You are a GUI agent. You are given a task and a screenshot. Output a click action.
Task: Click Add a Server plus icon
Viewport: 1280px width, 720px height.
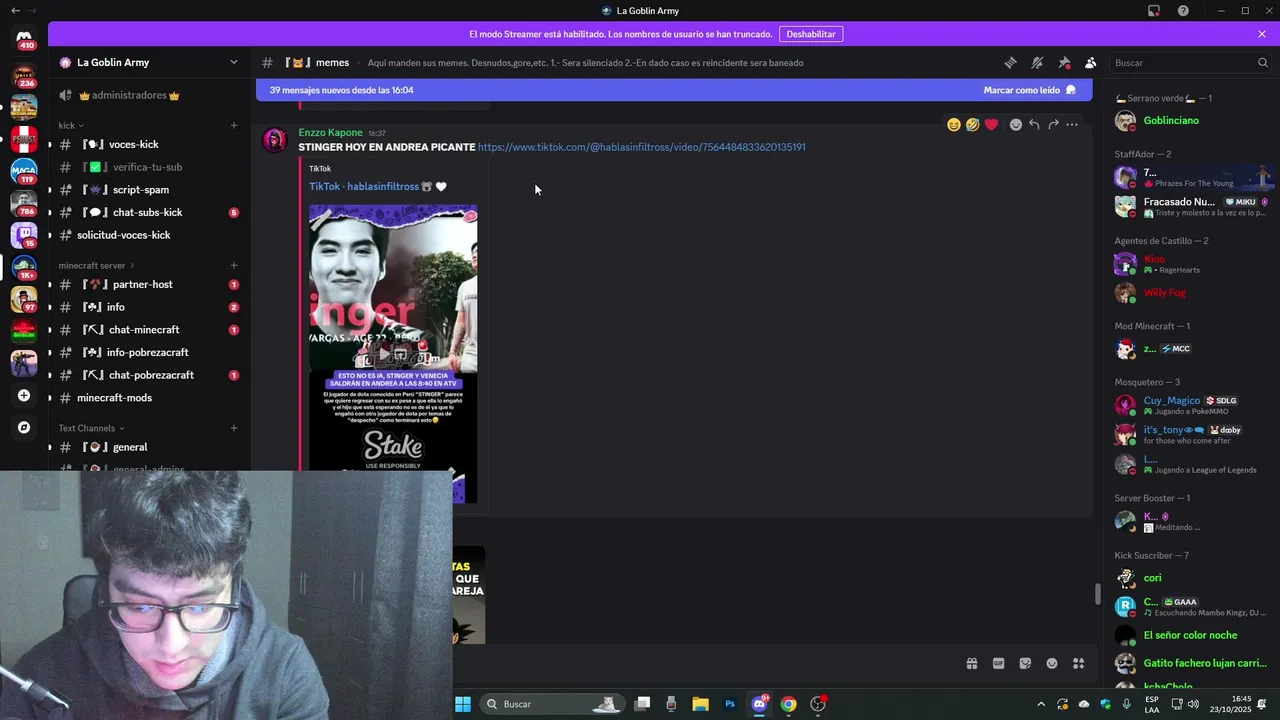pyautogui.click(x=24, y=395)
